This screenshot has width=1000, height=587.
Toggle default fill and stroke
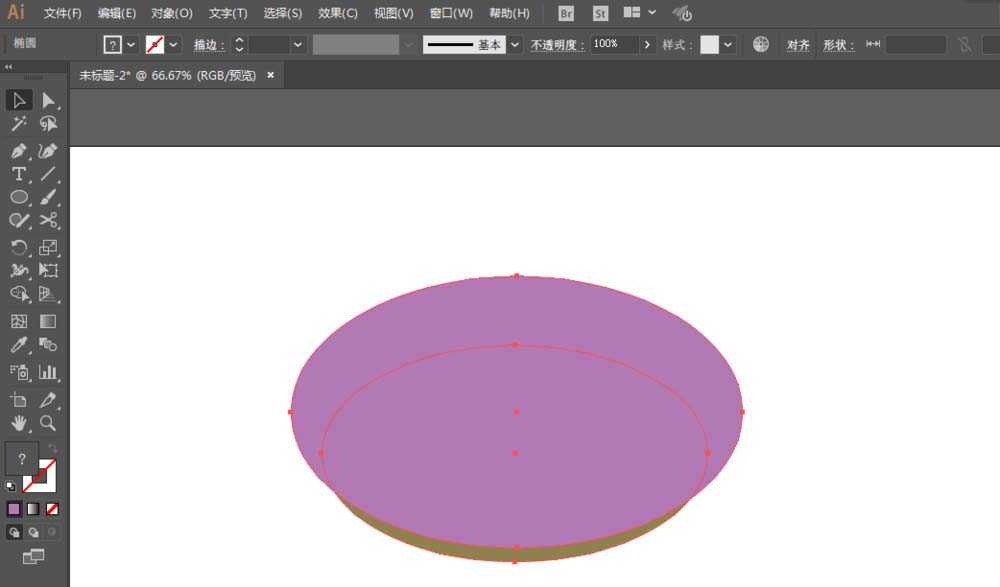11,487
